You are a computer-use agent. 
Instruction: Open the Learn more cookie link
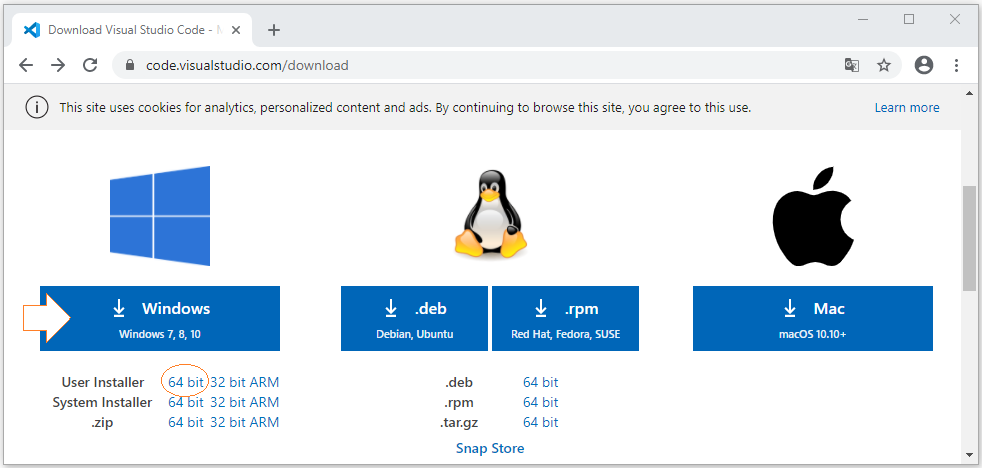click(907, 108)
